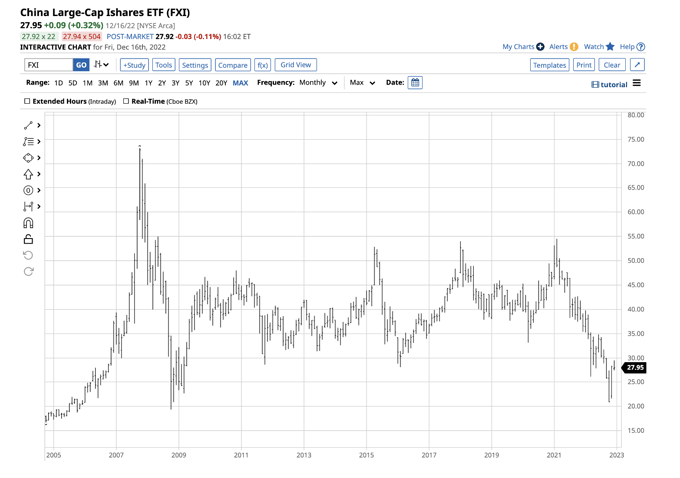This screenshot has width=680, height=478.
Task: Click the Alerts exclamation icon
Action: (574, 46)
